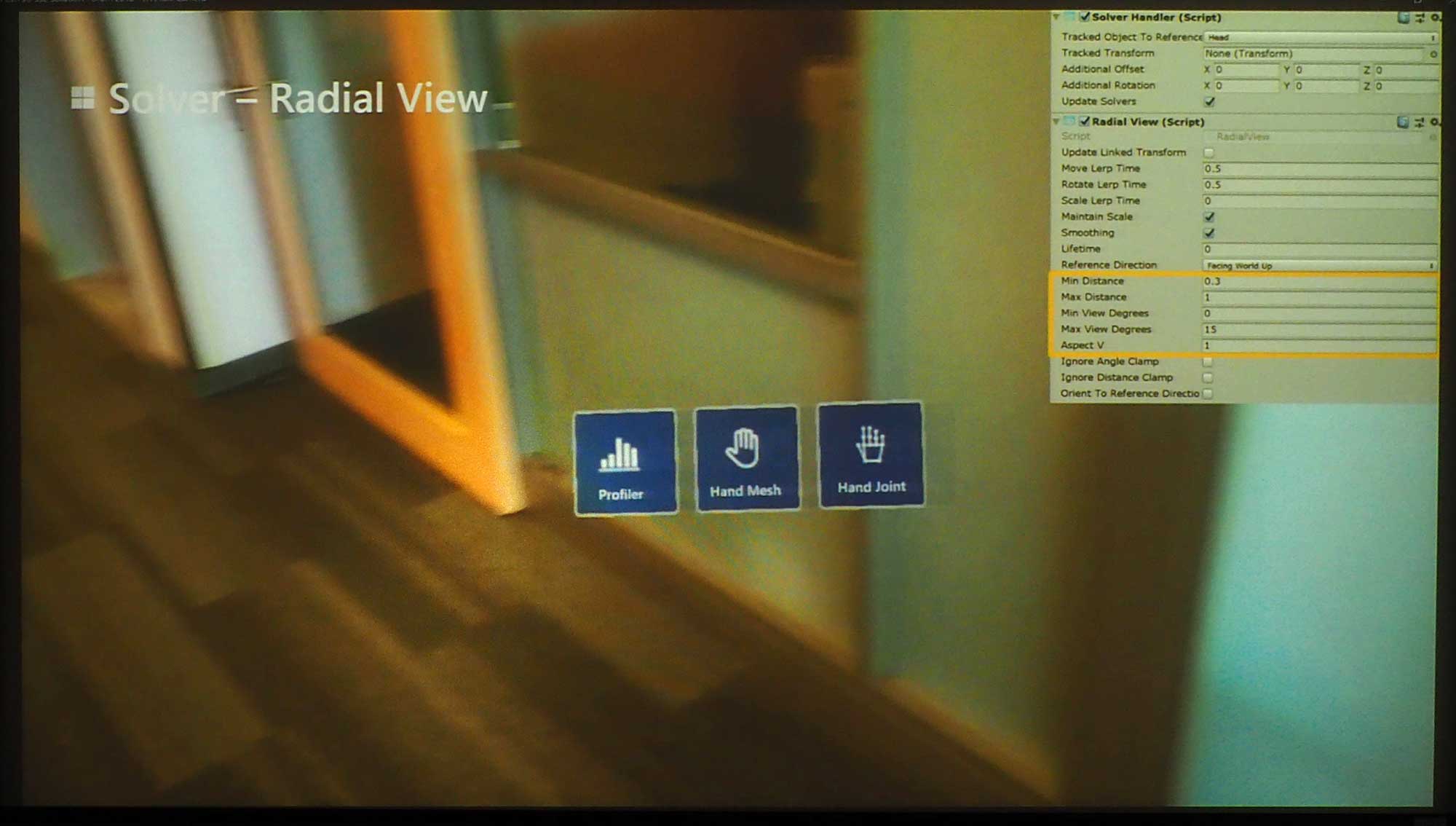This screenshot has height=826, width=1456.
Task: Toggle the Maintain Scale checkbox
Action: click(1209, 216)
